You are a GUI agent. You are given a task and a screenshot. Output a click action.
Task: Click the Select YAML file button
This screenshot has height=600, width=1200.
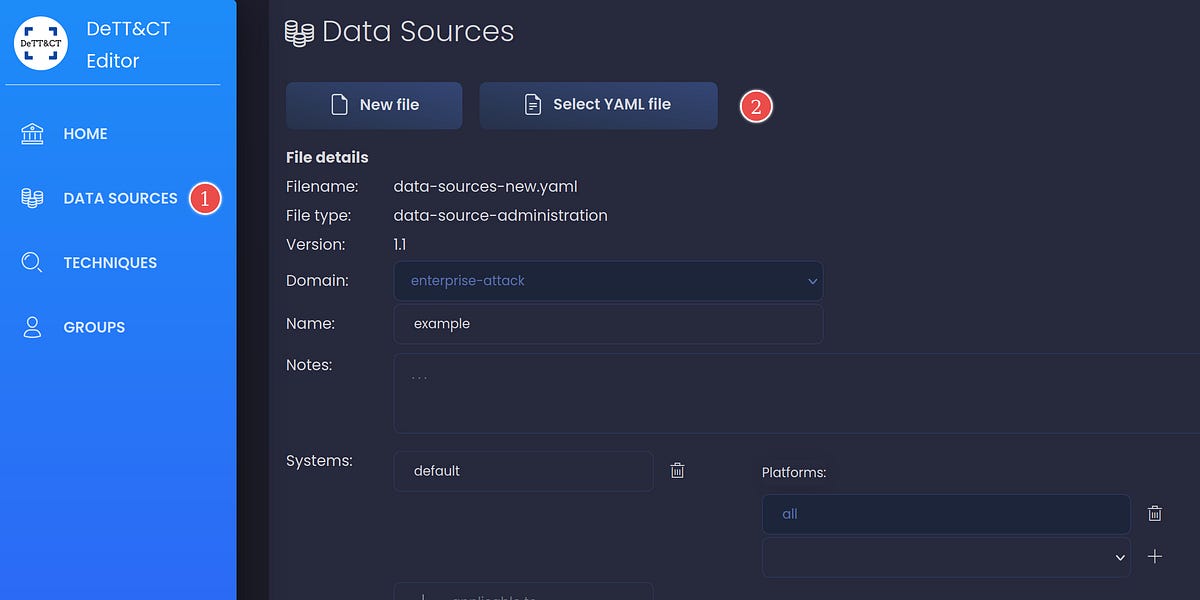[598, 104]
